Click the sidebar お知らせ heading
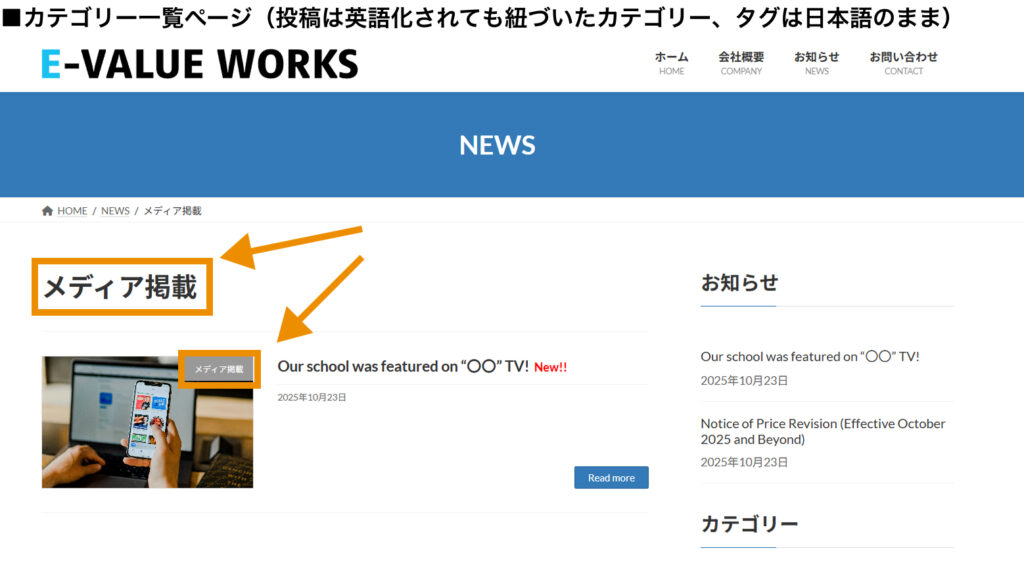Screen dimensions: 1024x563 click(739, 283)
